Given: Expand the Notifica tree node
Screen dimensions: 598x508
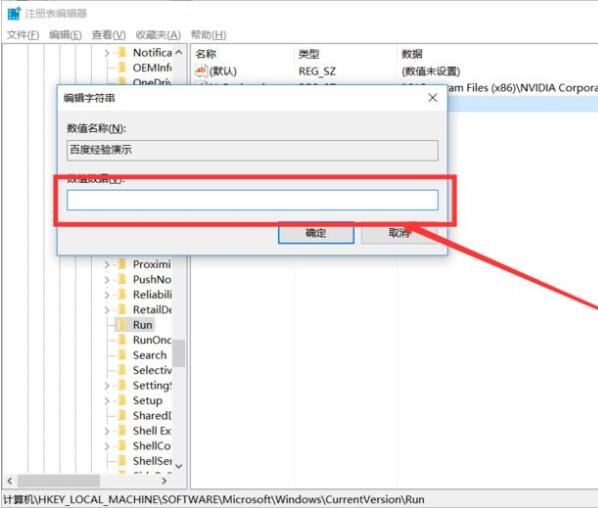Looking at the screenshot, I should pos(107,53).
